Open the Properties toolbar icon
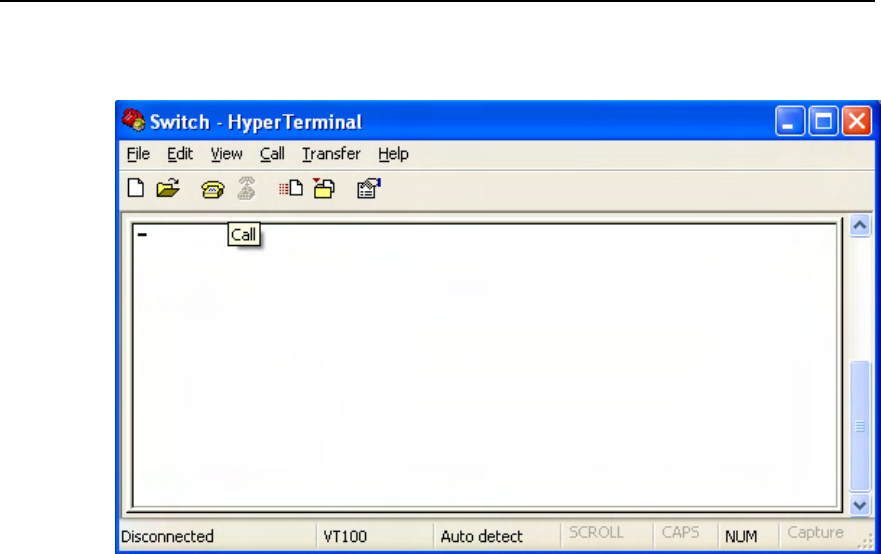881x554 pixels. tap(369, 188)
